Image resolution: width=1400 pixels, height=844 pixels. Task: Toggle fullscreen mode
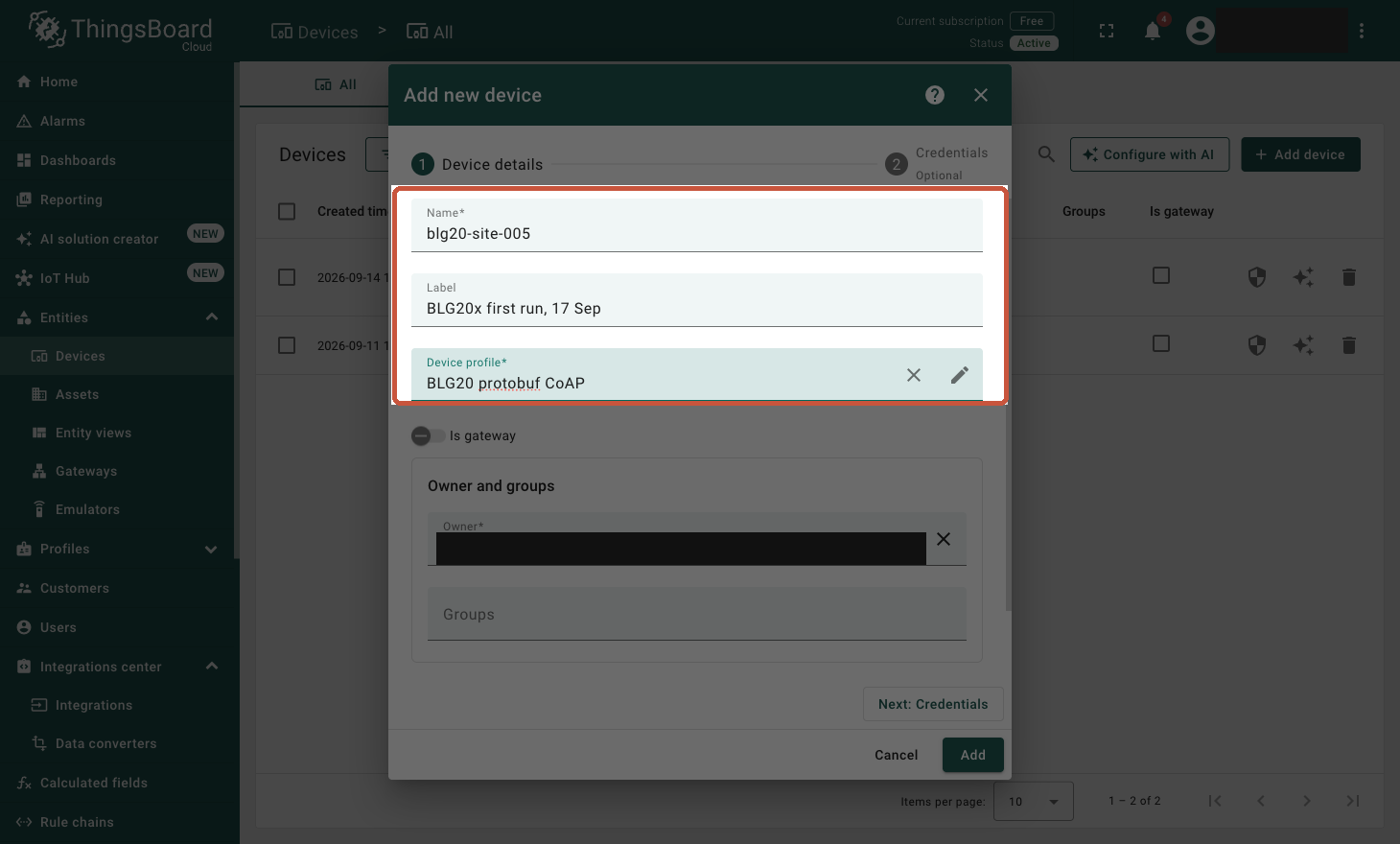[1107, 31]
